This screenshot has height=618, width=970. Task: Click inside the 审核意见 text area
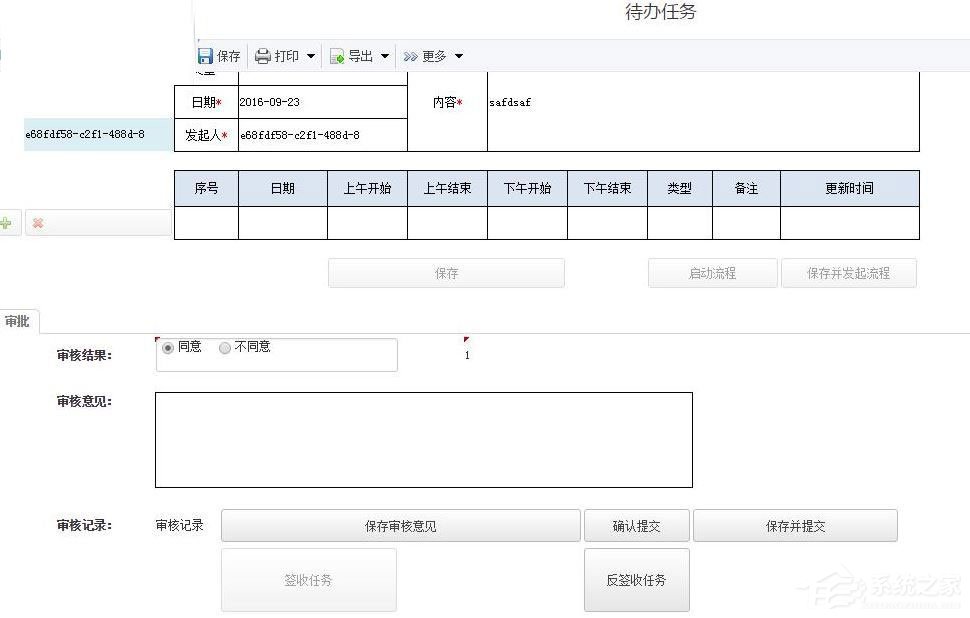tap(424, 440)
